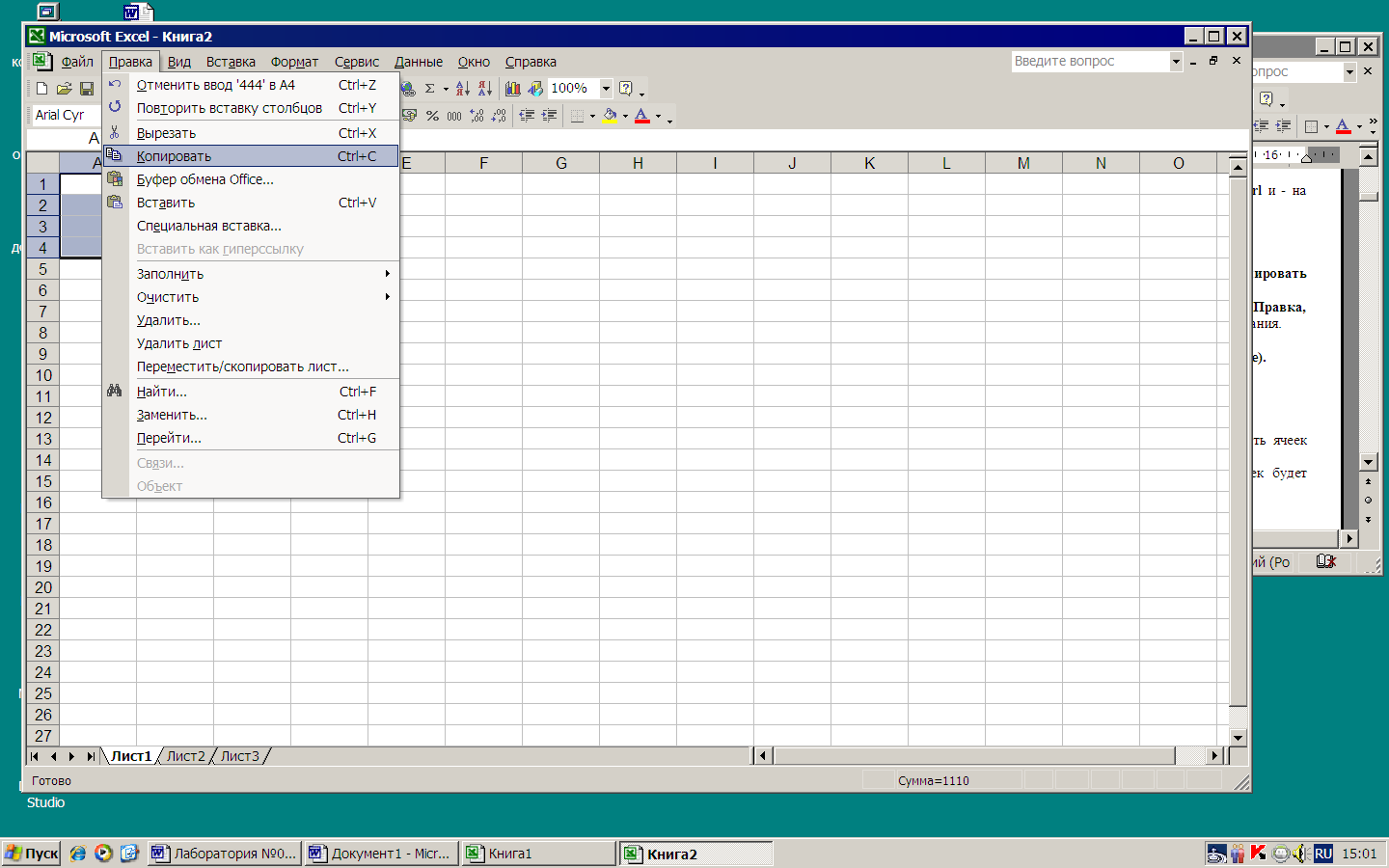The width and height of the screenshot is (1389, 868).
Task: Choose Специальная вставка menu item
Action: tap(251, 226)
